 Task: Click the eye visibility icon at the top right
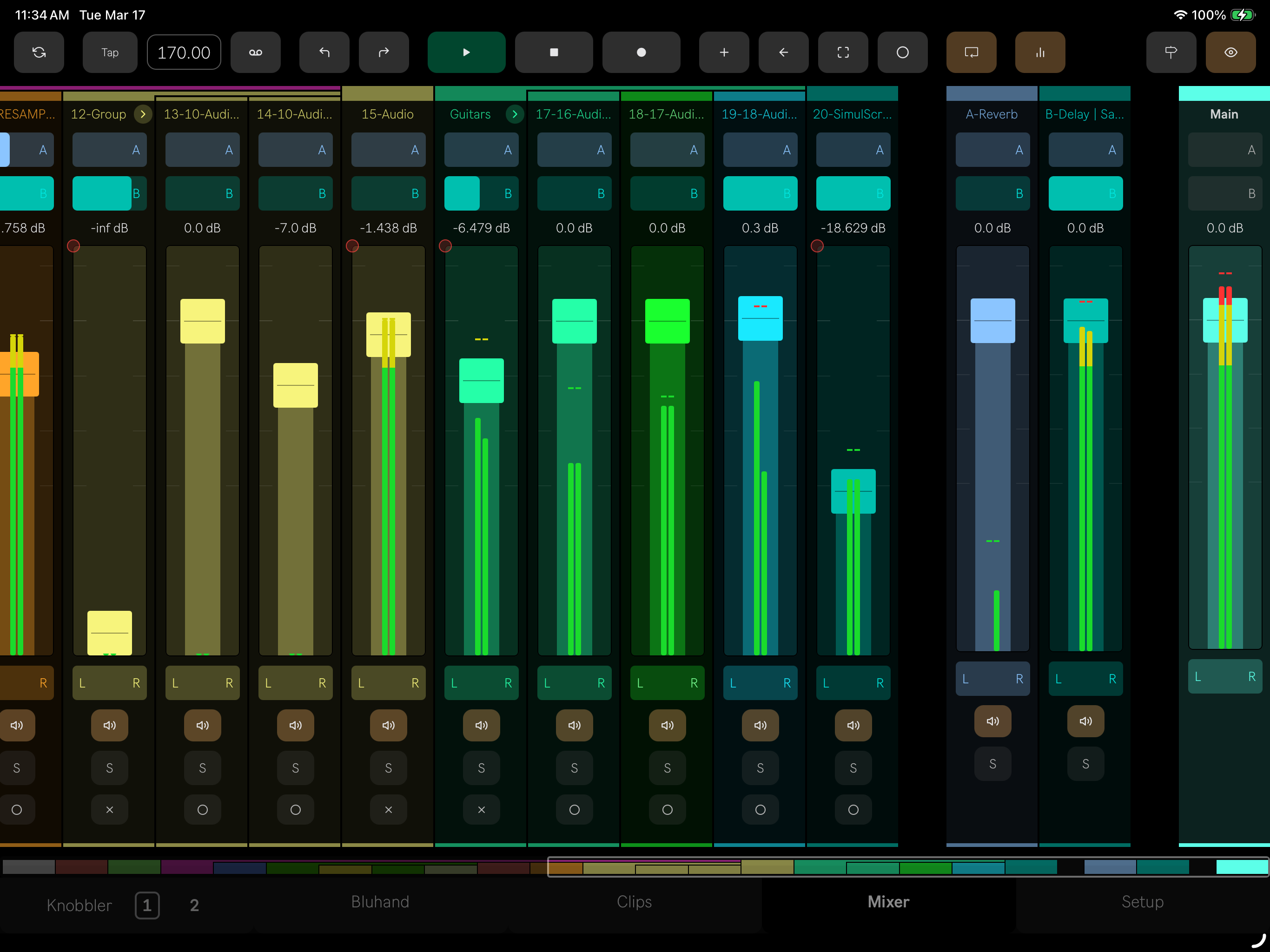(x=1230, y=52)
